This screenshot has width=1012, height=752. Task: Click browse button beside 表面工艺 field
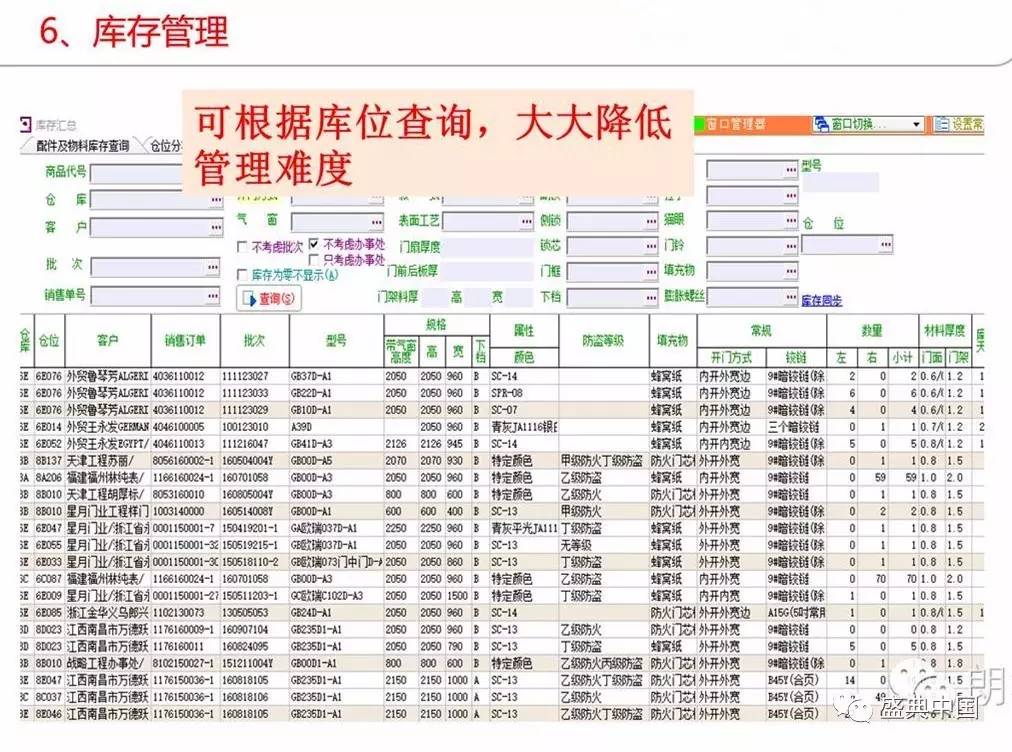tap(525, 221)
